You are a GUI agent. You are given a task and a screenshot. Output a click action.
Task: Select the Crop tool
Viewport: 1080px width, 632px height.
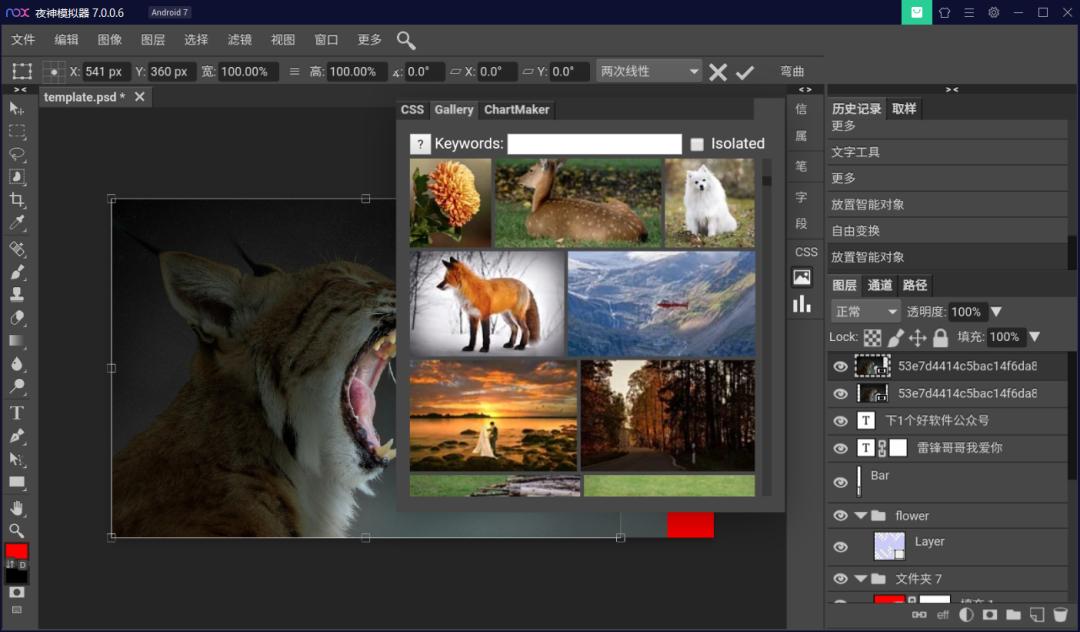pos(14,200)
